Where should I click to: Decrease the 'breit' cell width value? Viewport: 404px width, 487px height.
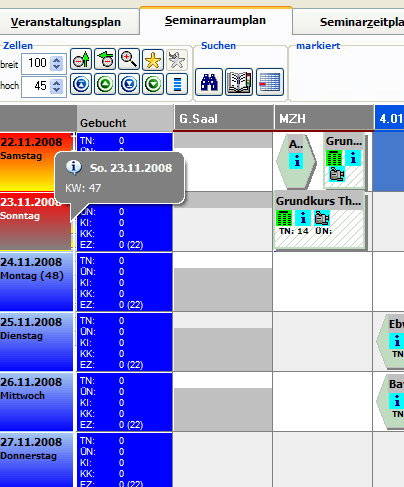coord(57,66)
